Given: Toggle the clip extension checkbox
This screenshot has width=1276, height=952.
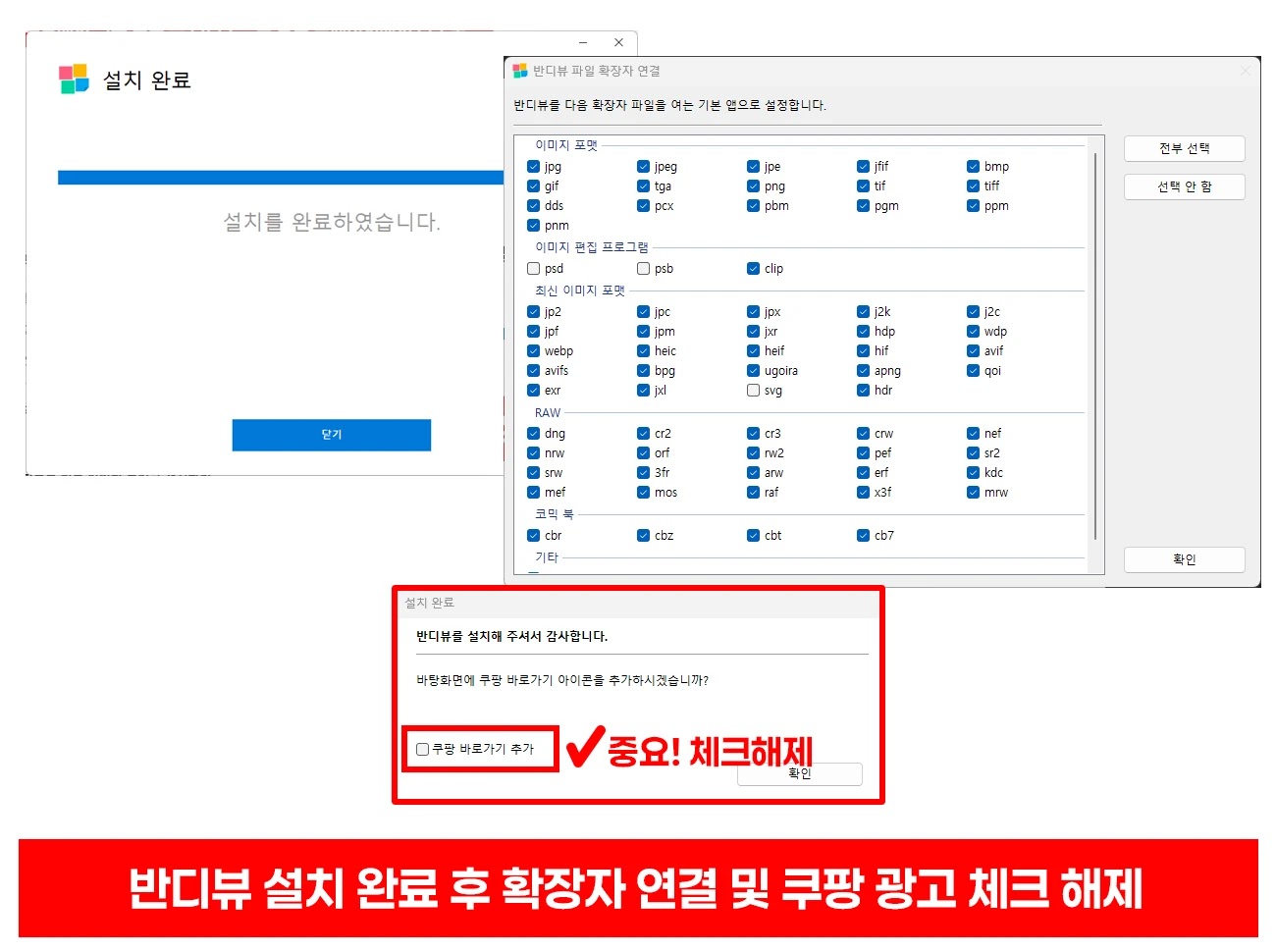Looking at the screenshot, I should [x=754, y=269].
